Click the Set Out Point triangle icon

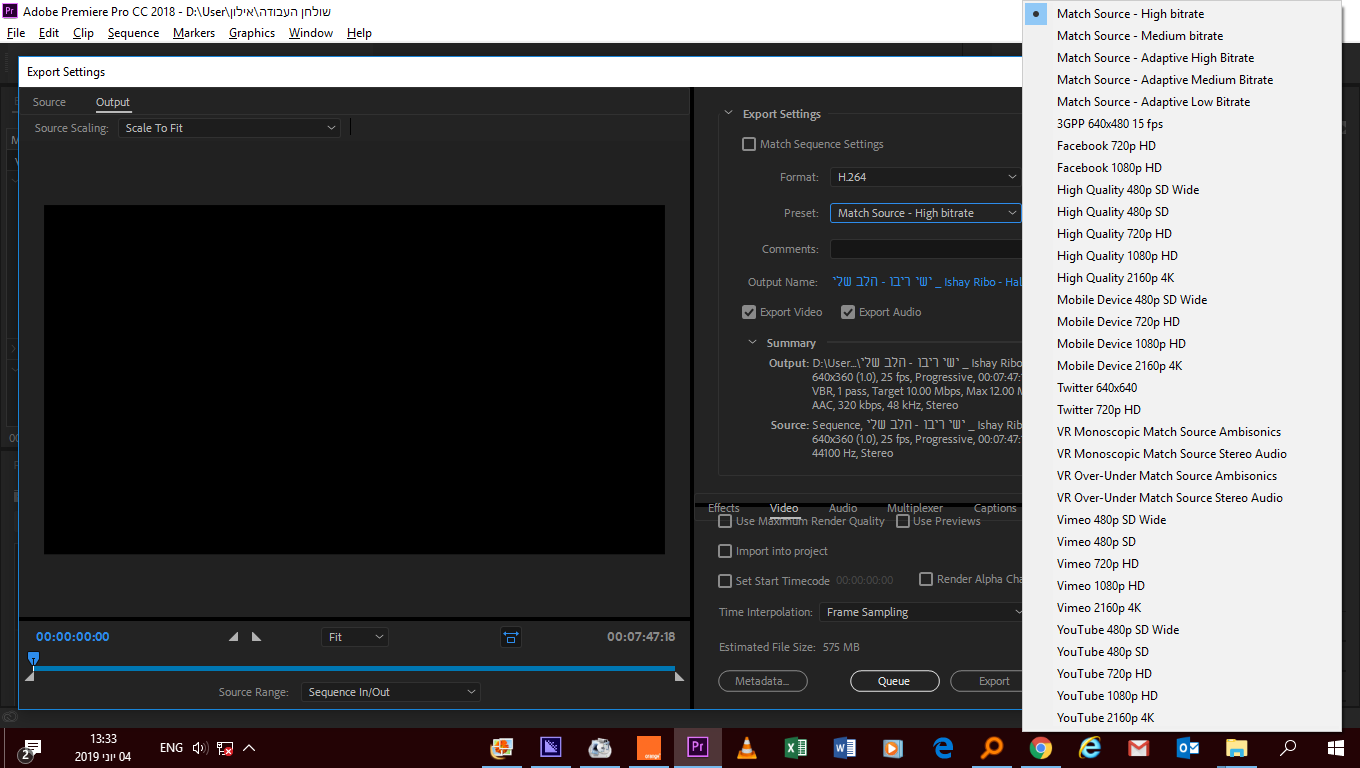click(256, 637)
